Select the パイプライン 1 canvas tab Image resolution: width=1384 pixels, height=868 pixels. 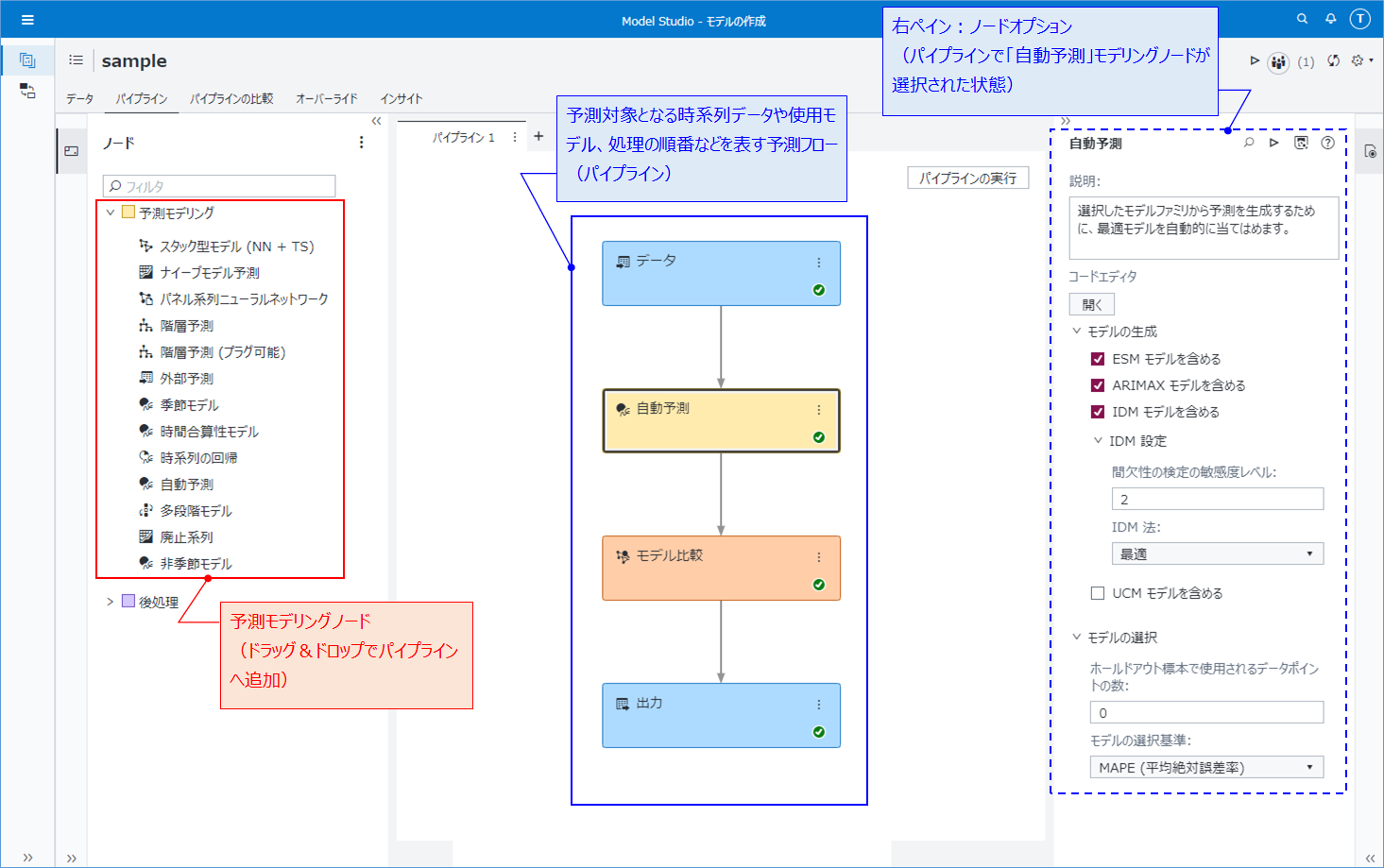(x=463, y=137)
